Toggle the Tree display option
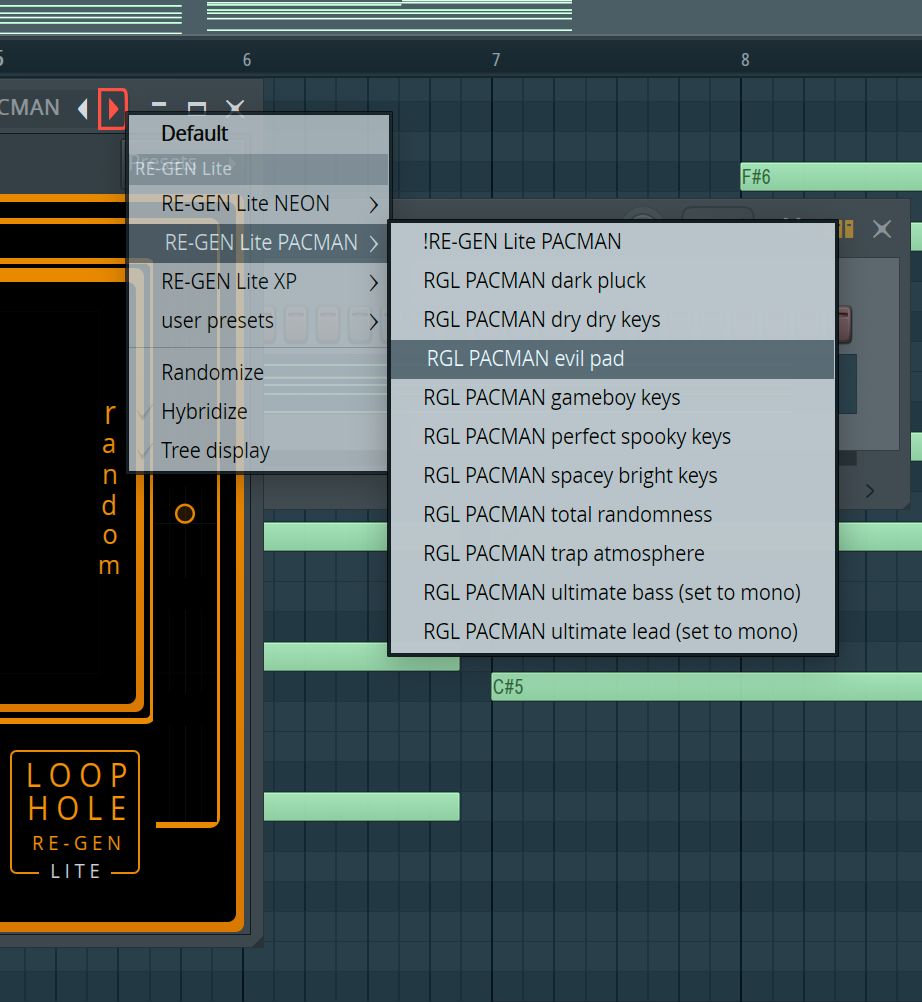 [x=215, y=450]
